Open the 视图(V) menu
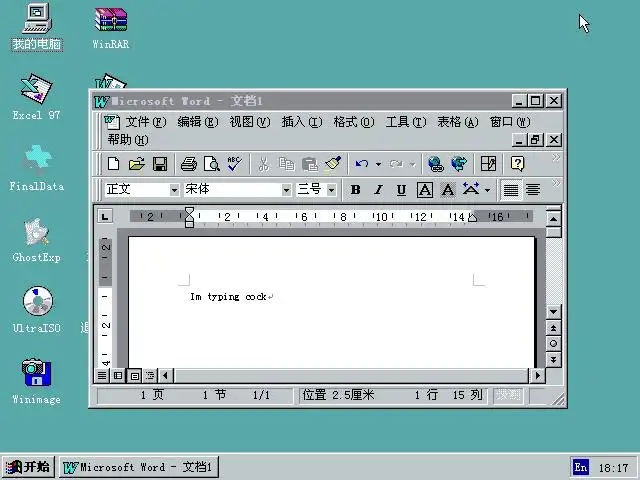640x480 pixels. click(x=250, y=122)
